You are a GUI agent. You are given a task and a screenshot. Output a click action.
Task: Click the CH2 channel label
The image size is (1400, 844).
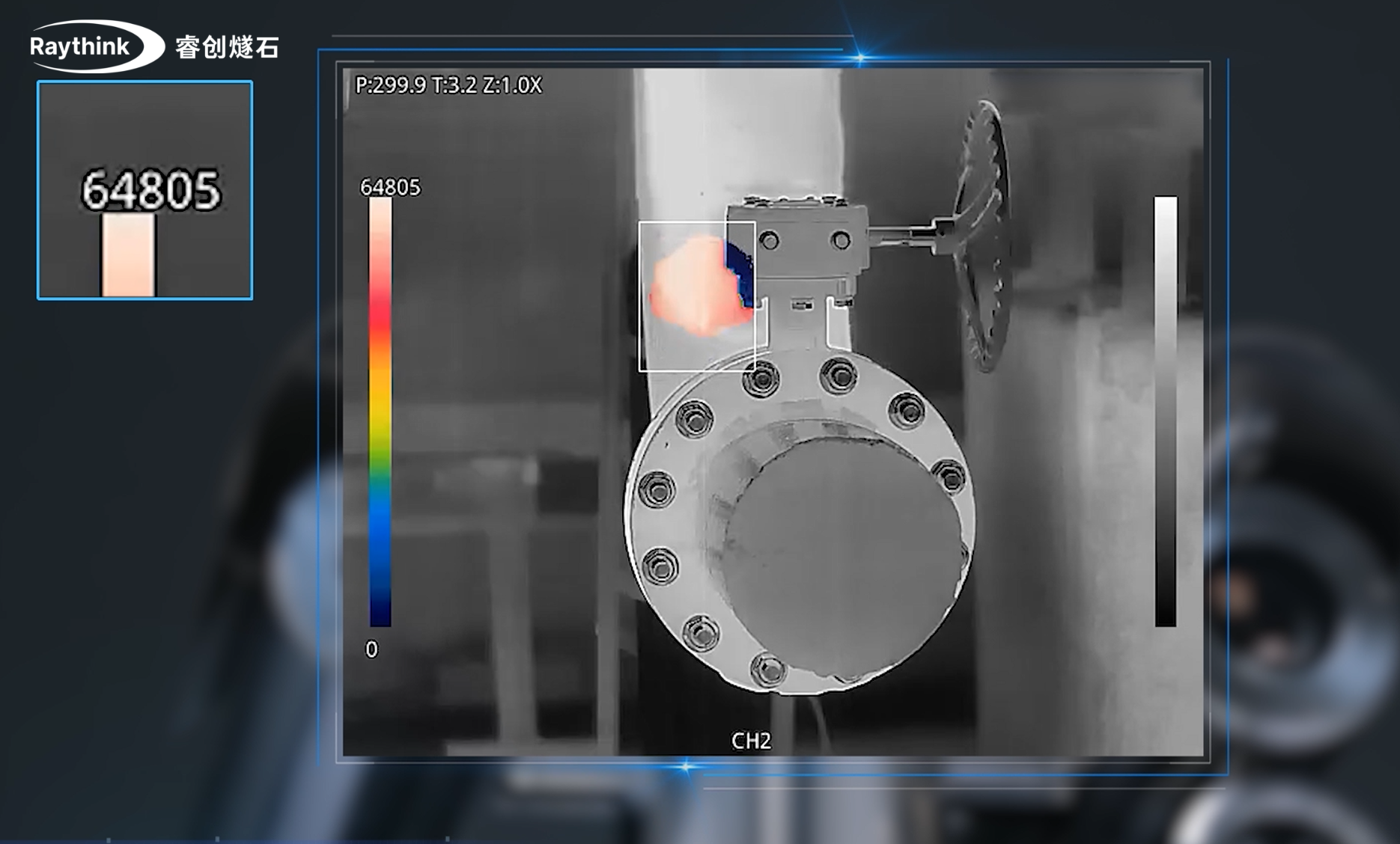(751, 741)
